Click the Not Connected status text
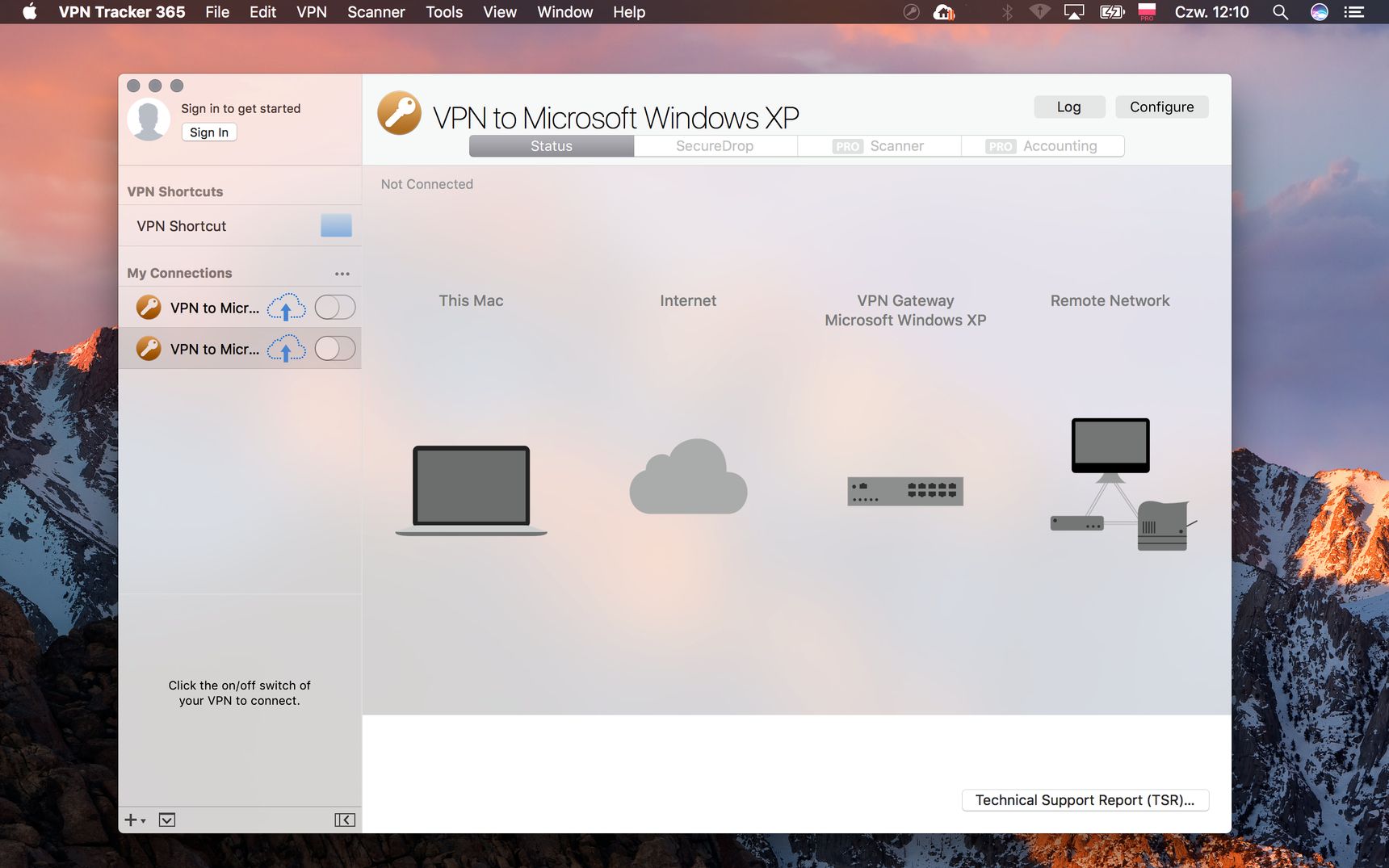The height and width of the screenshot is (868, 1389). coord(427,184)
